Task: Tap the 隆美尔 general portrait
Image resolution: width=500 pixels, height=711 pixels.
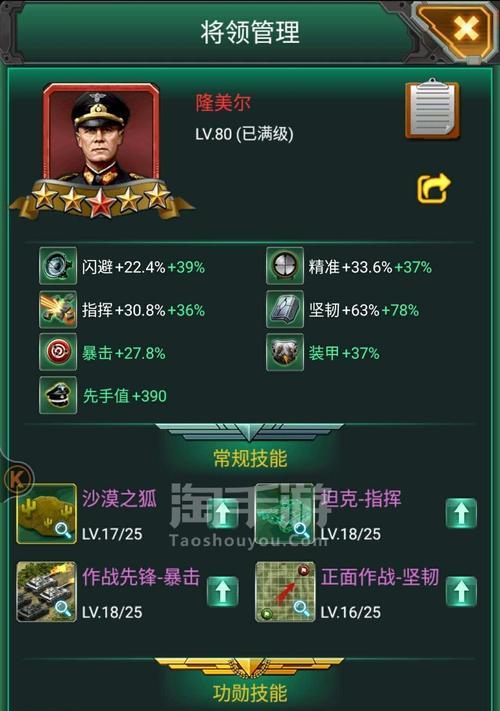Action: pos(101,135)
